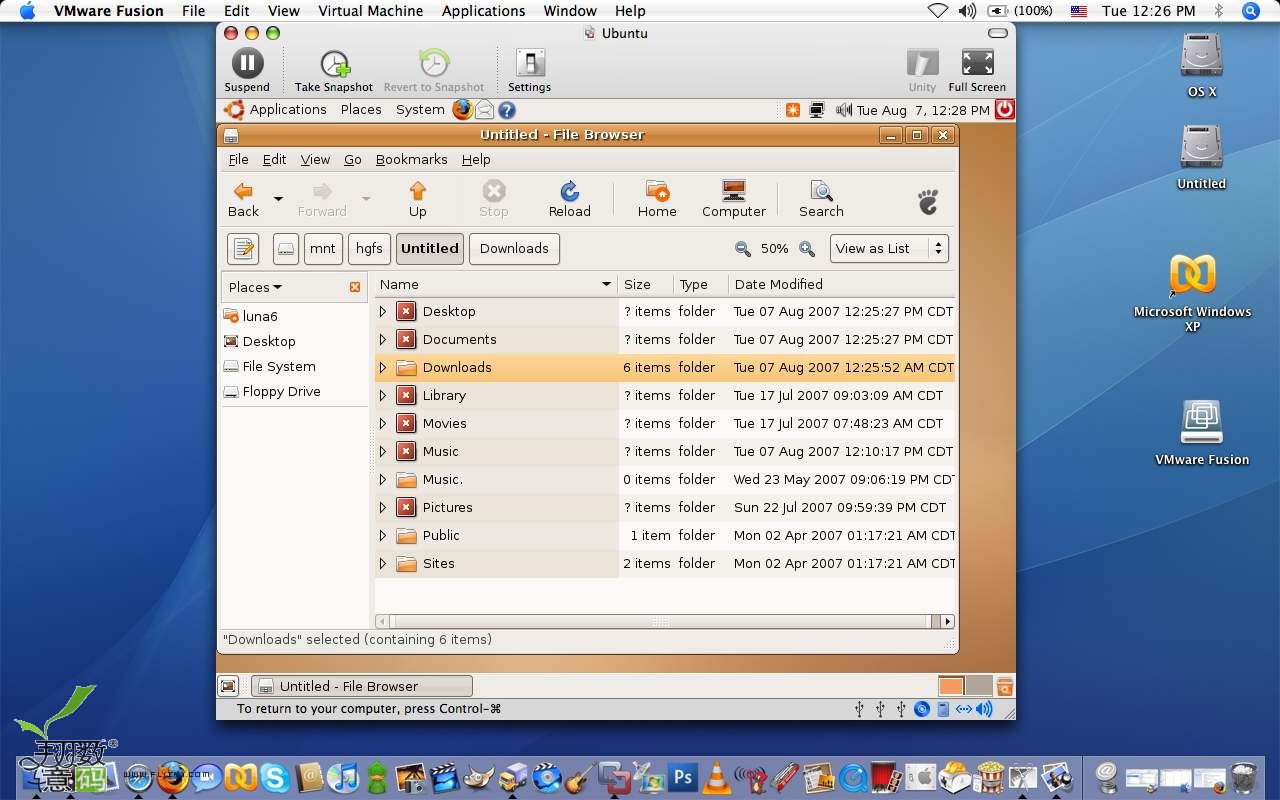This screenshot has height=800, width=1280.
Task: Click the Ubuntu volume applet
Action: click(844, 110)
